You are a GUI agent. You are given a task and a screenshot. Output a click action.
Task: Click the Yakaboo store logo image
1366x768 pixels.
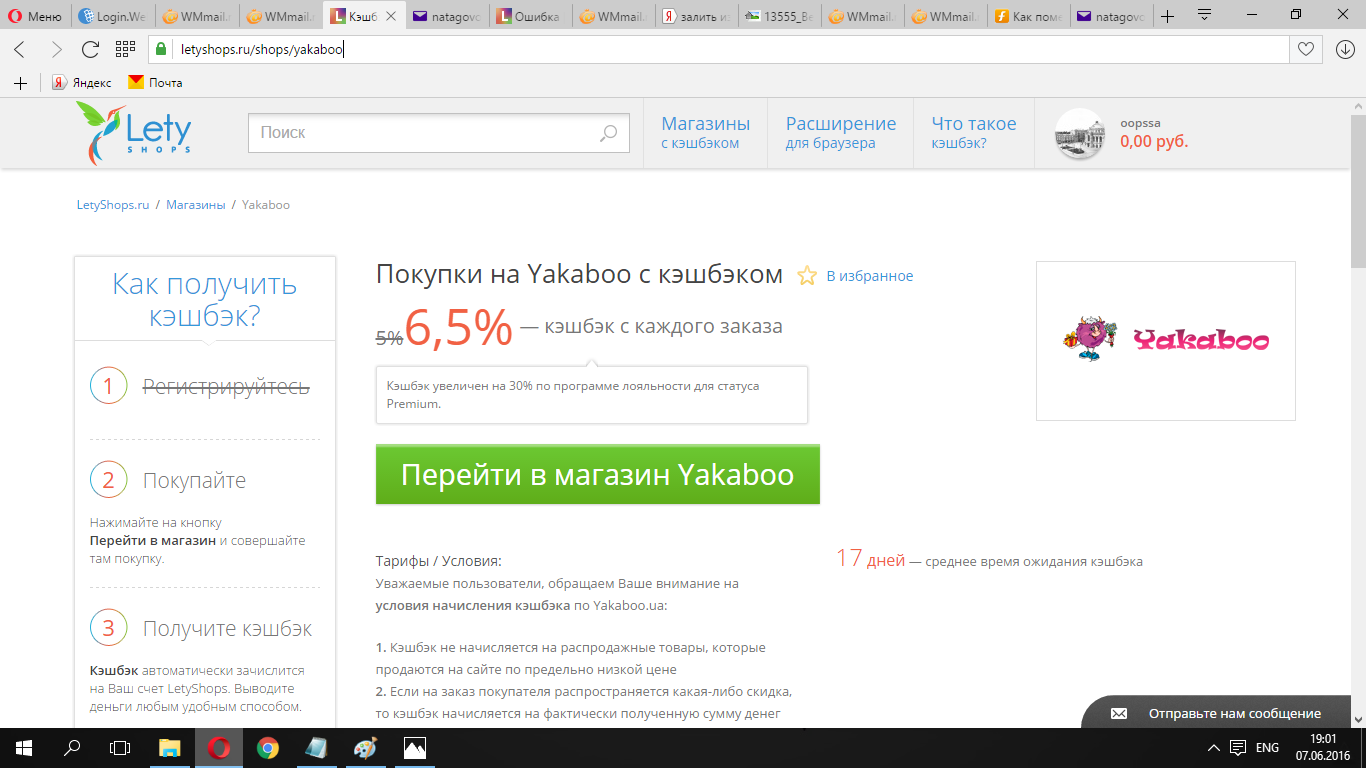click(x=1166, y=340)
